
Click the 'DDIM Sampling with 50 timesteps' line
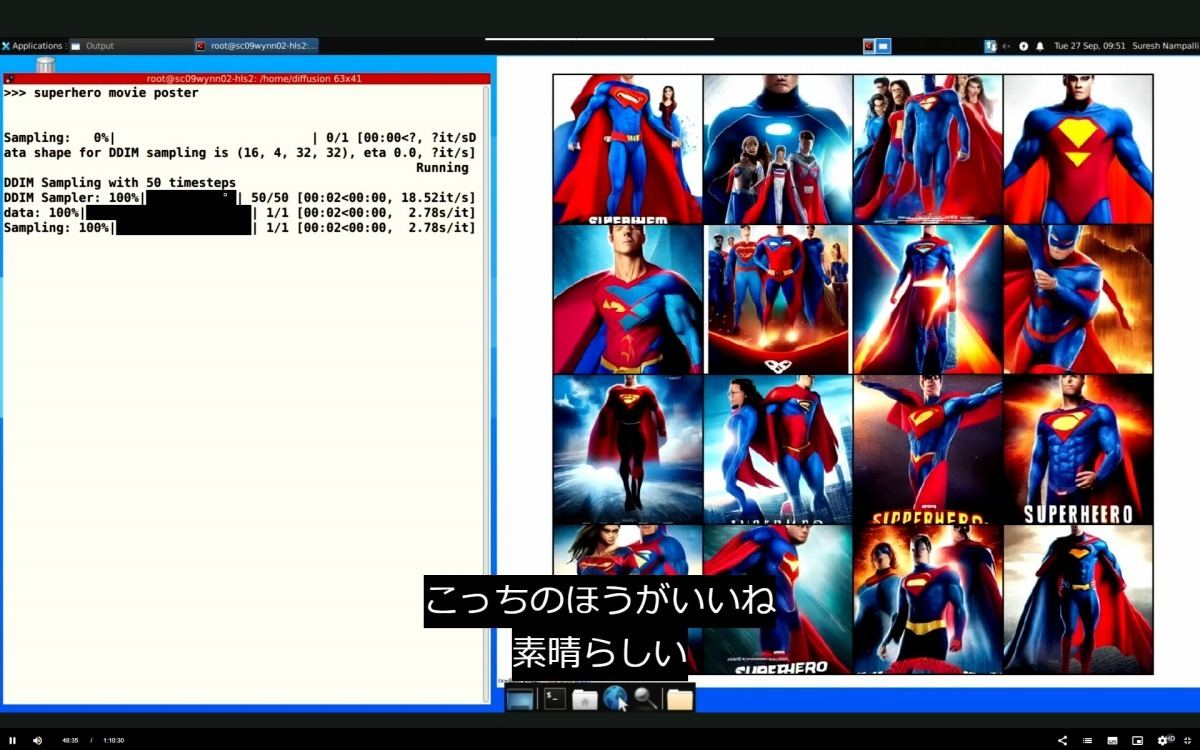[x=120, y=183]
